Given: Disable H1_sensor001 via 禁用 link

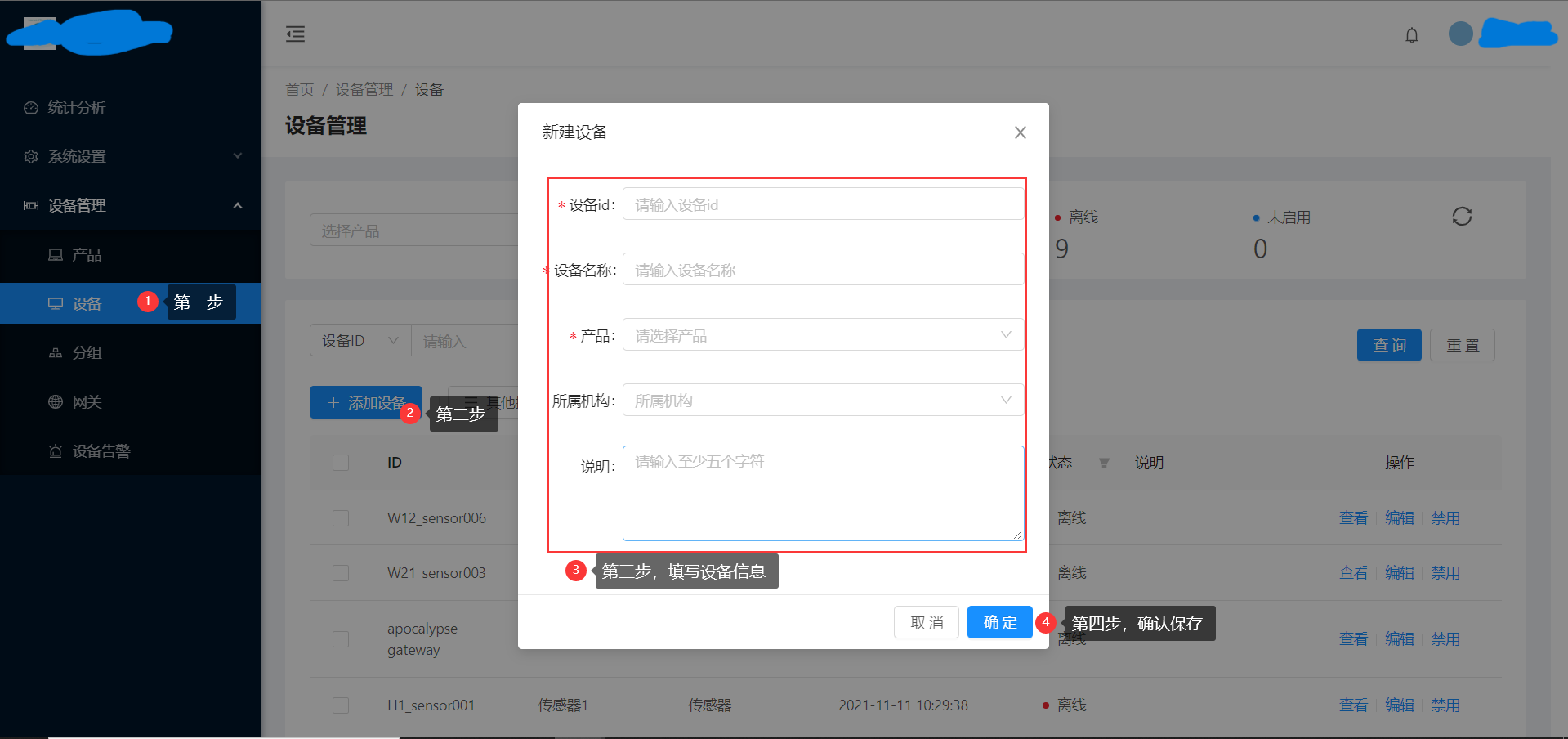Looking at the screenshot, I should coord(1445,705).
